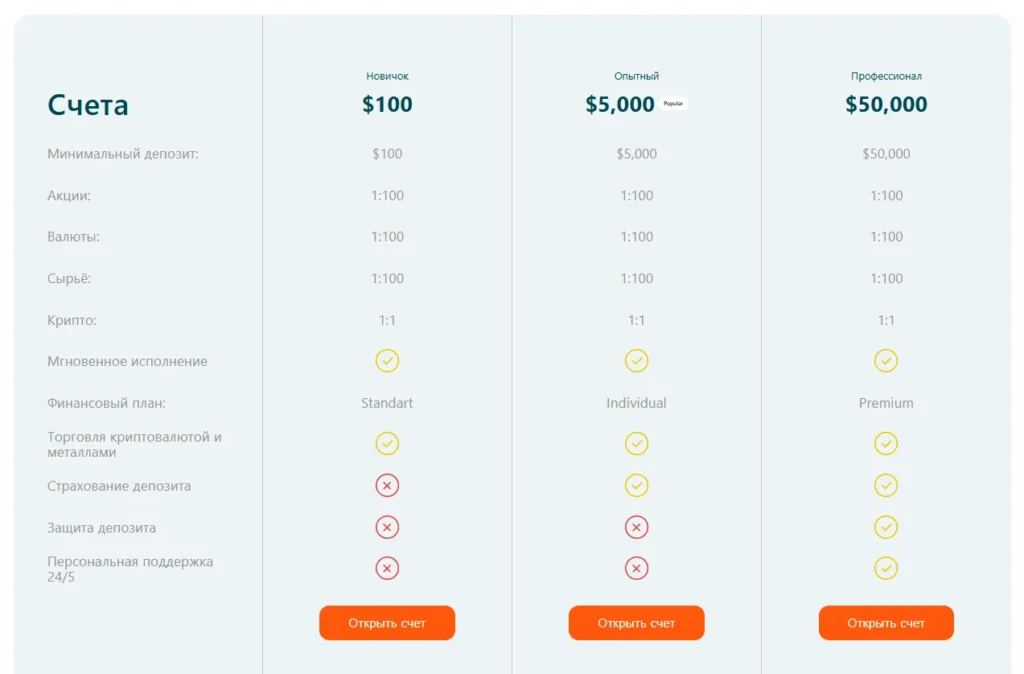Select the Новичок plan title
Screen dimensions: 1024x674
coord(387,76)
